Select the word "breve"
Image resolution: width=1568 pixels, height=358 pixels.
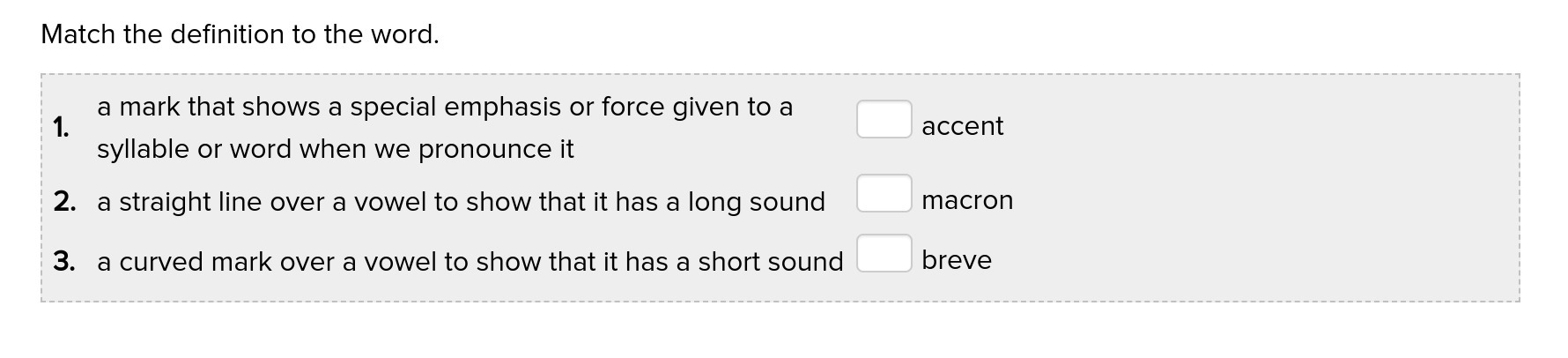coord(957,260)
